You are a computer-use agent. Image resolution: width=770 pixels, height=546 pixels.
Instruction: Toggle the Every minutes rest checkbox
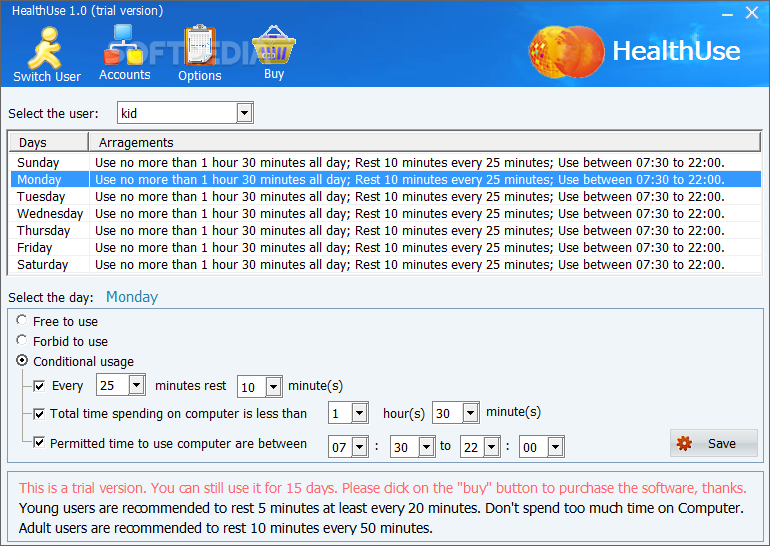tap(39, 386)
